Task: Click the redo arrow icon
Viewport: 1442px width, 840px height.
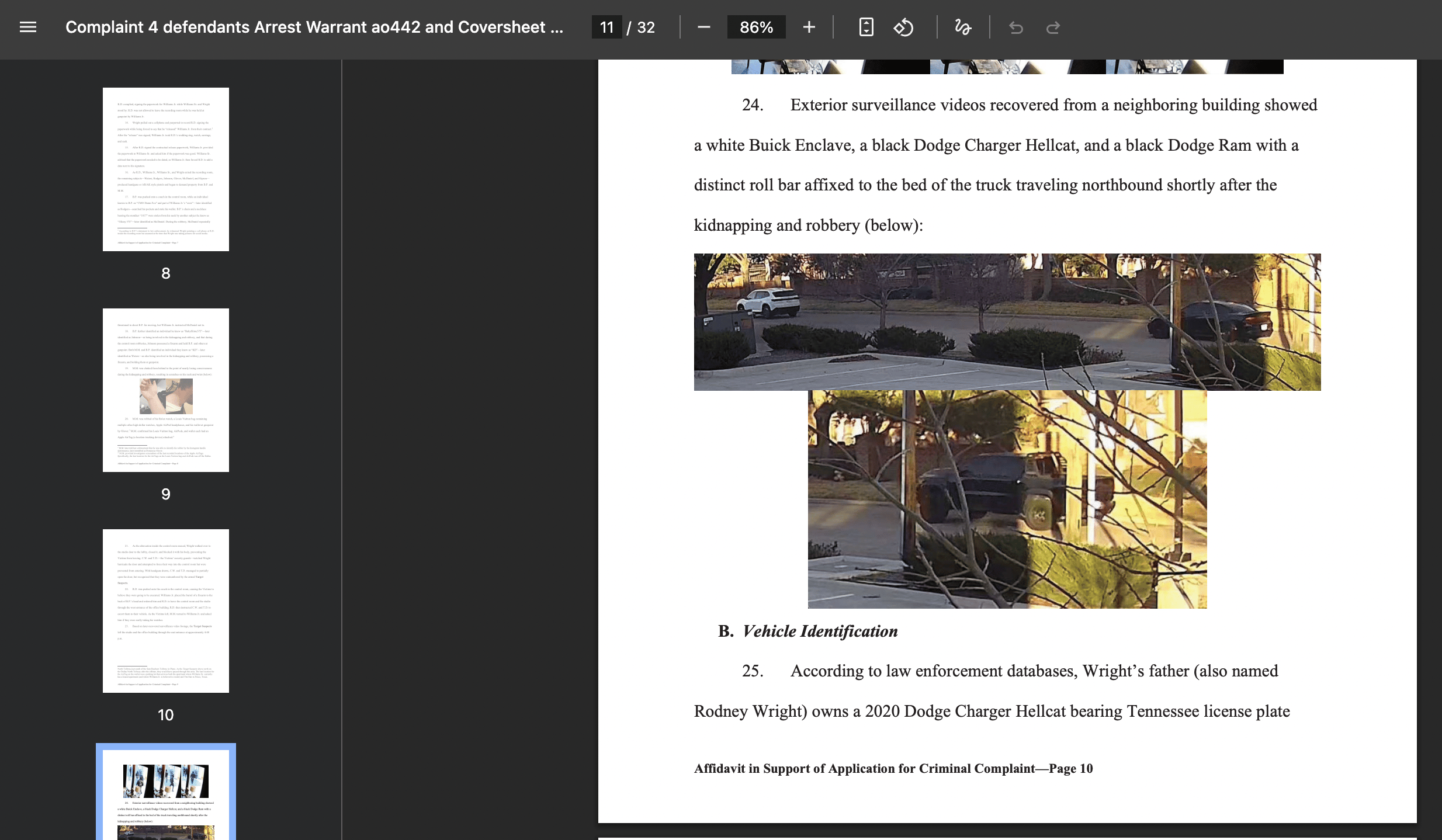Action: (1053, 27)
